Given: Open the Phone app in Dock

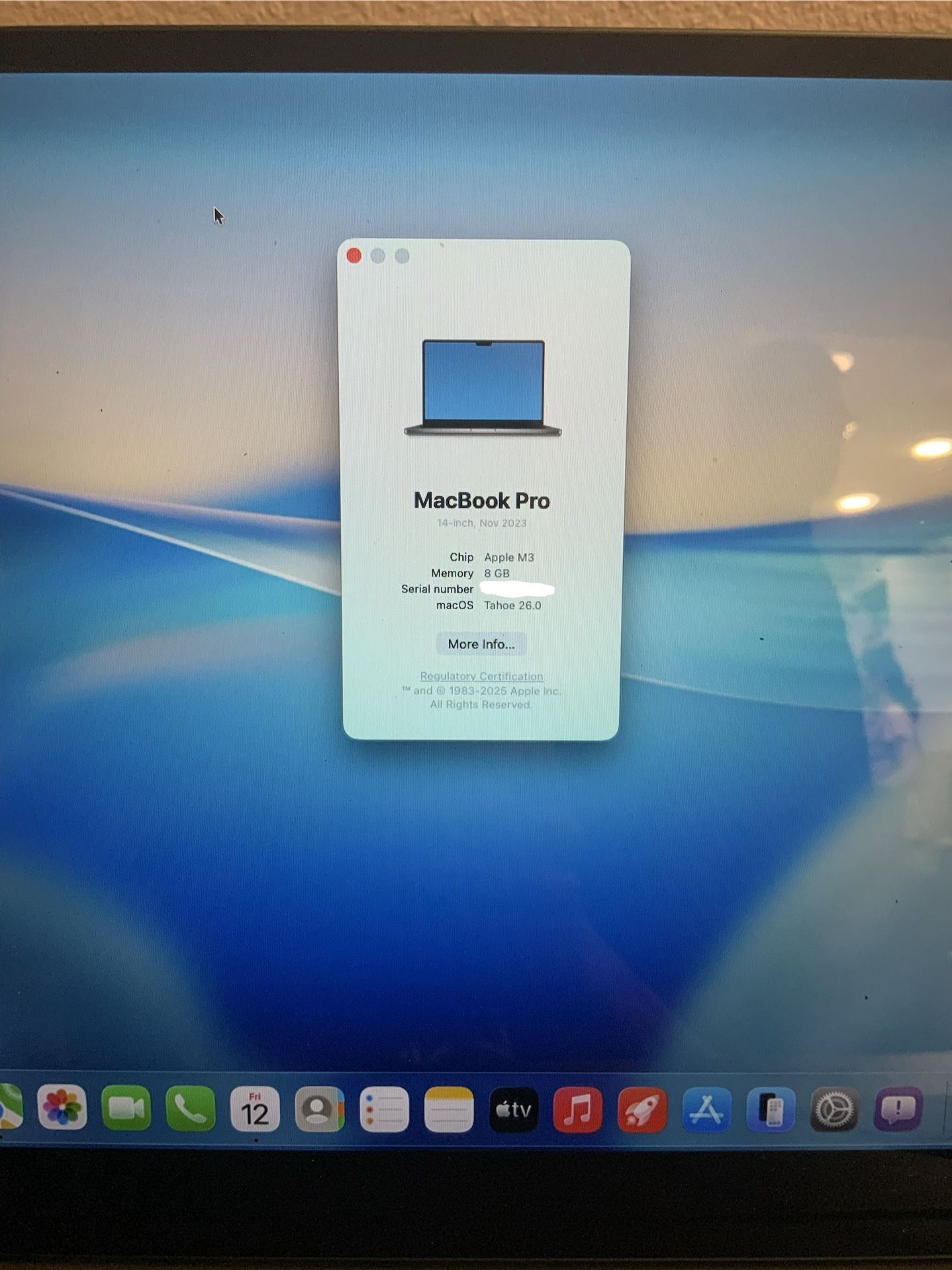Looking at the screenshot, I should coord(190,1108).
